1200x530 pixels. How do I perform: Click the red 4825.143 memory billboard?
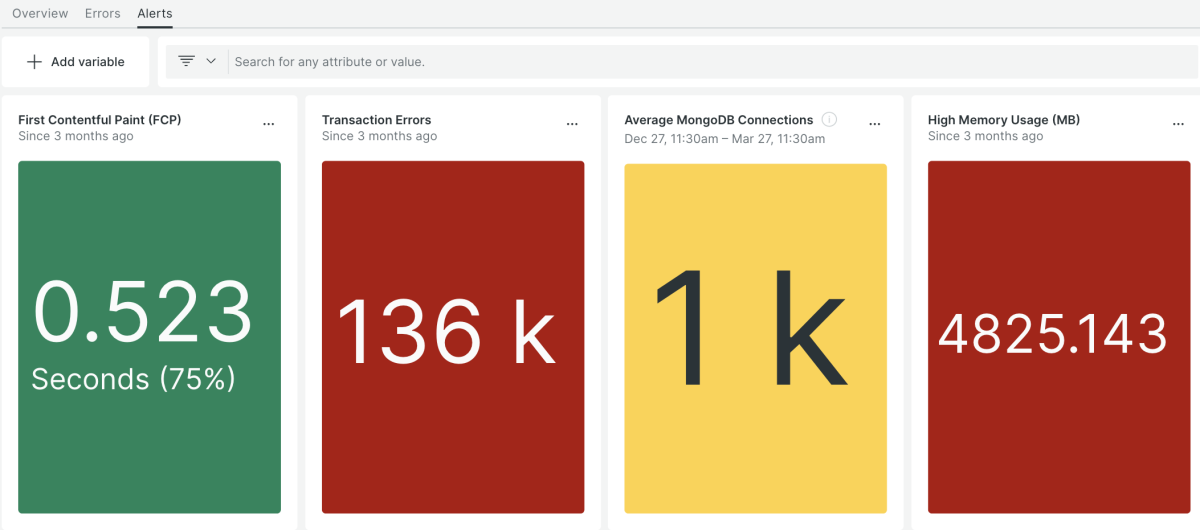(x=1059, y=337)
